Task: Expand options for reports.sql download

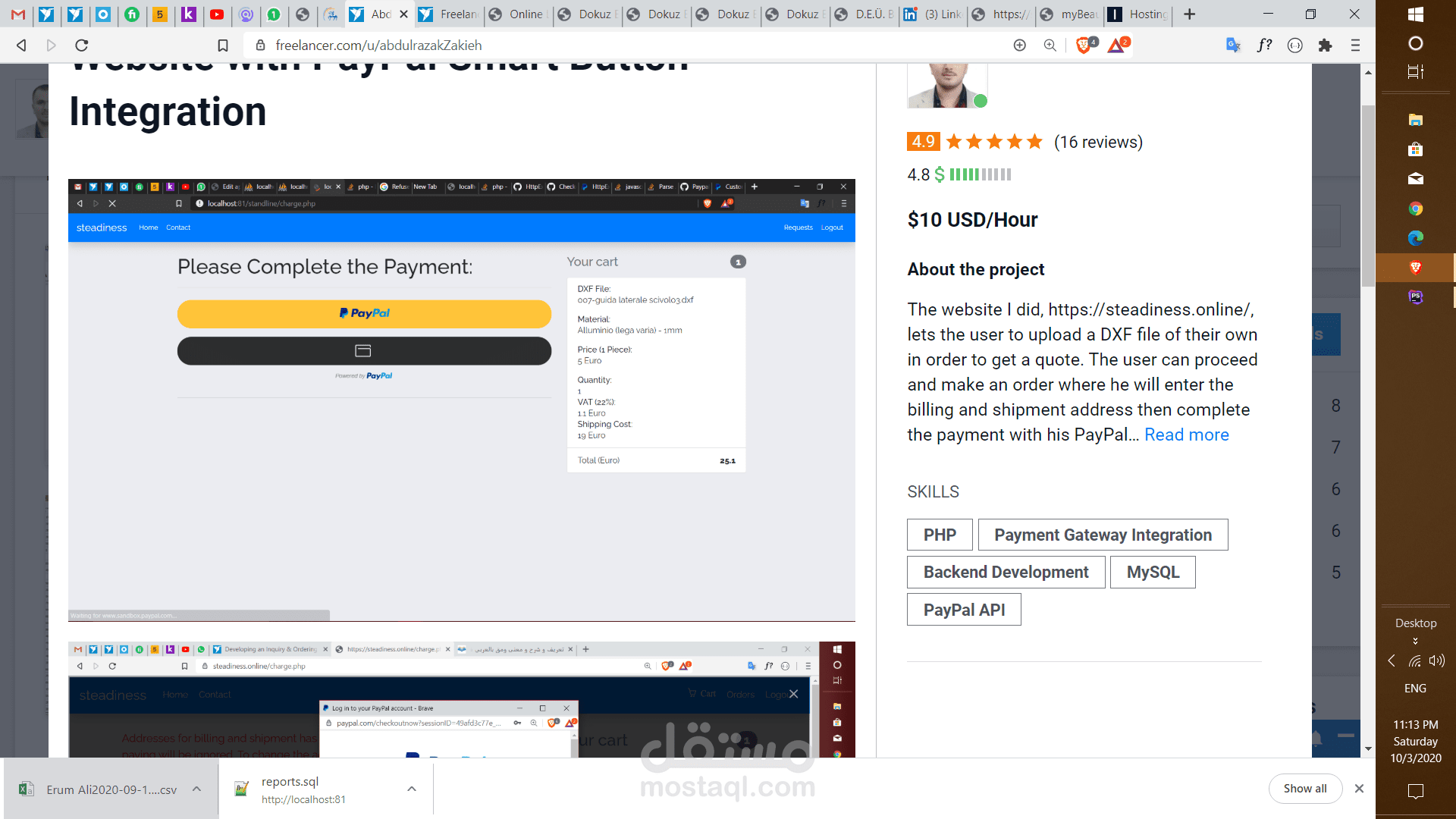Action: coord(411,789)
